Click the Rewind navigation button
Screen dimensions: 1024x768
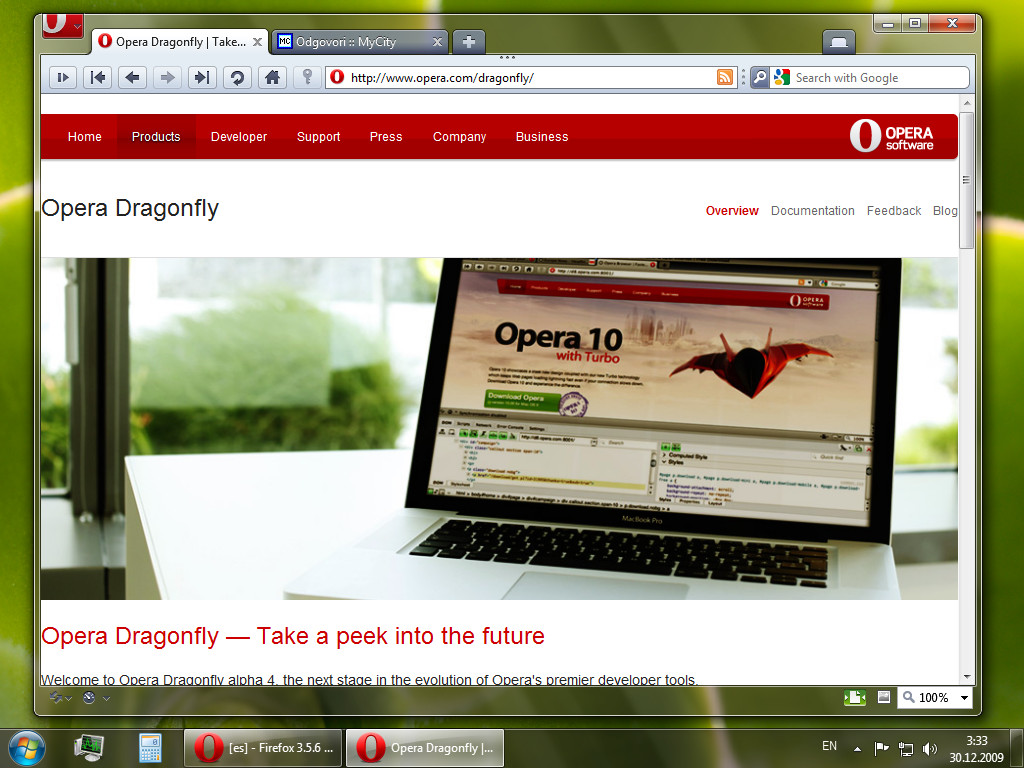coord(98,78)
